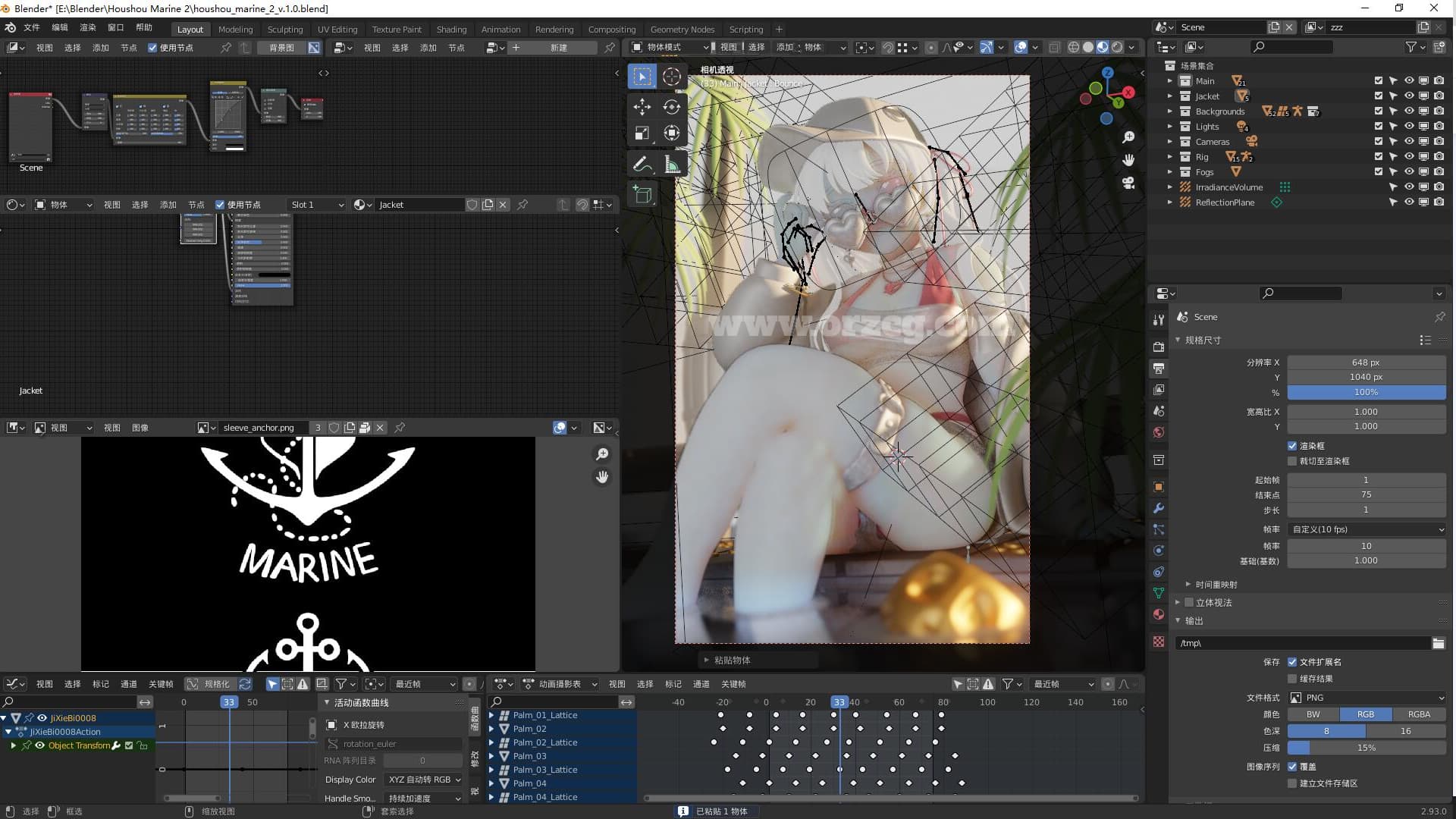Image resolution: width=1456 pixels, height=819 pixels.
Task: Click the image editor pan hand icon
Action: point(602,477)
